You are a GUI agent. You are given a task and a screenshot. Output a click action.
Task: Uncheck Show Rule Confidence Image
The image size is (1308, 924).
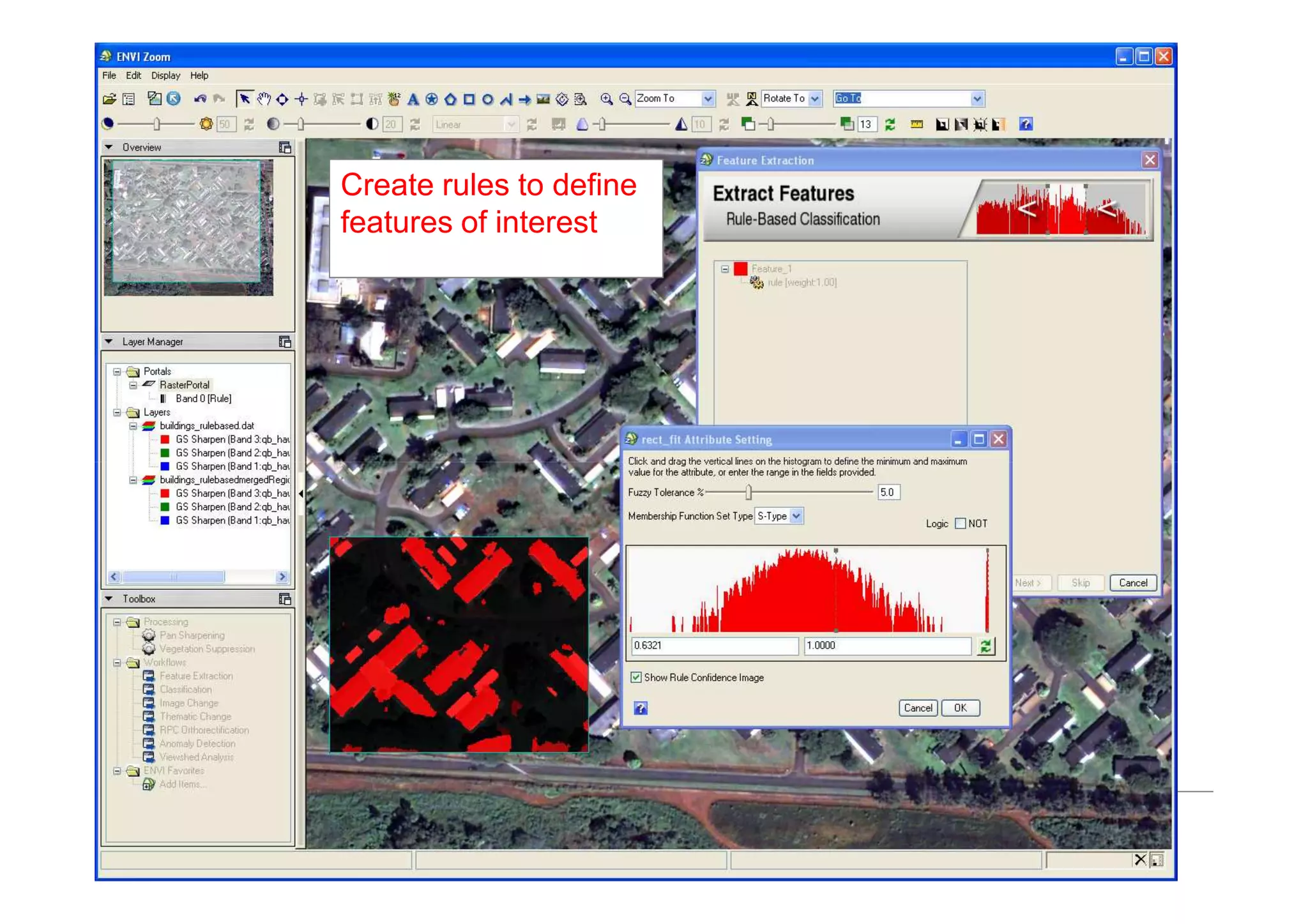point(636,678)
